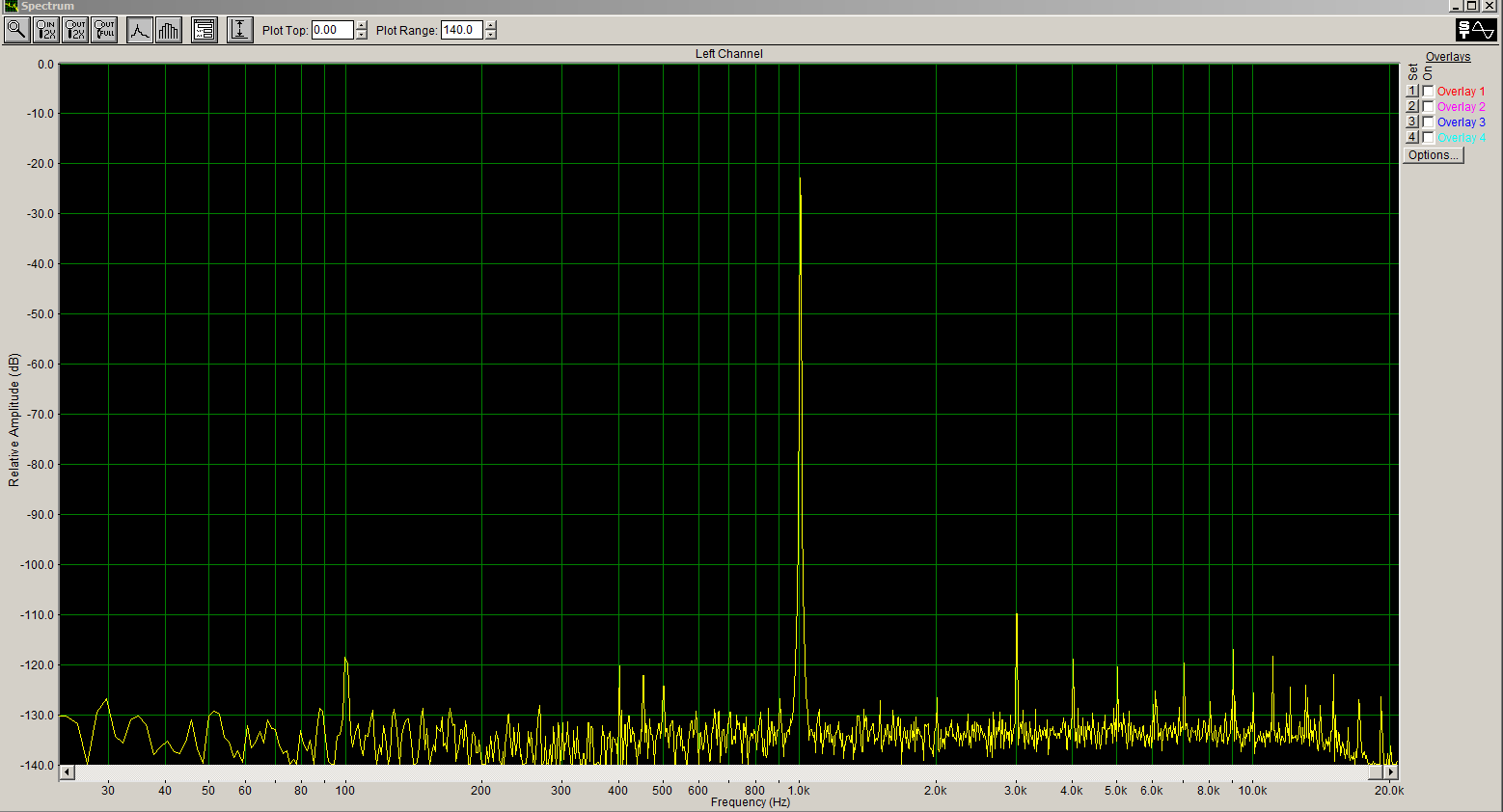Decrease Plot Range with down arrow

[491, 35]
